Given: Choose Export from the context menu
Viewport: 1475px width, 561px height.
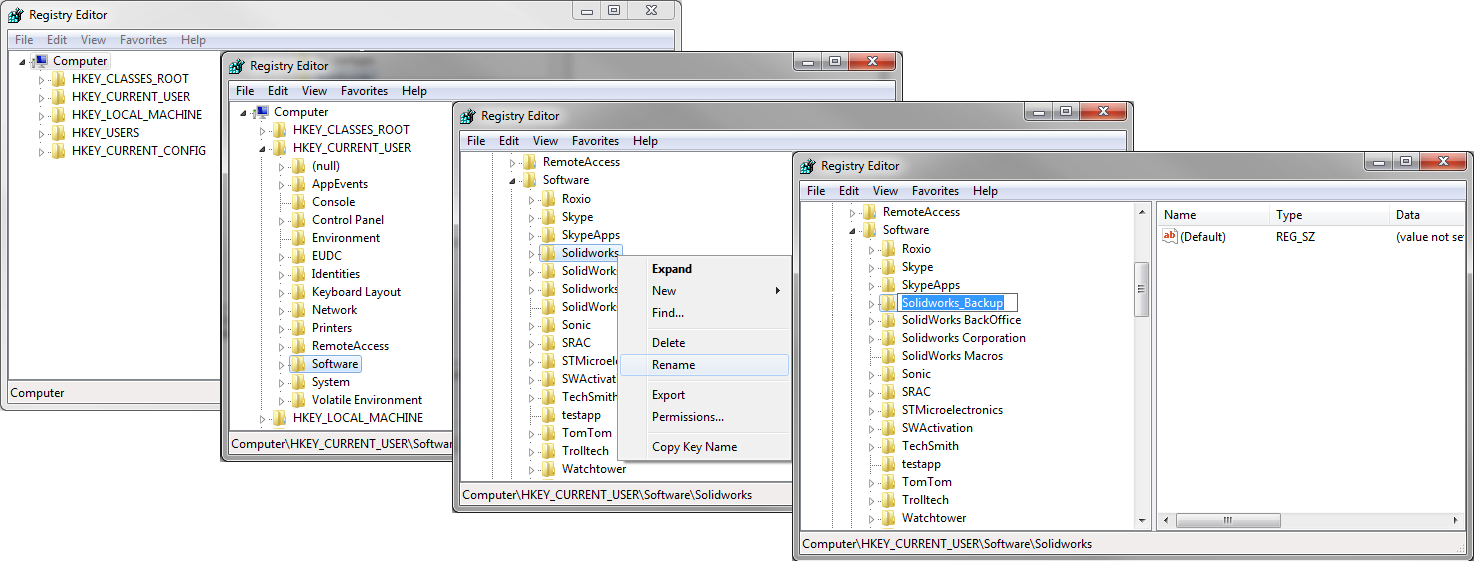Looking at the screenshot, I should click(704, 395).
